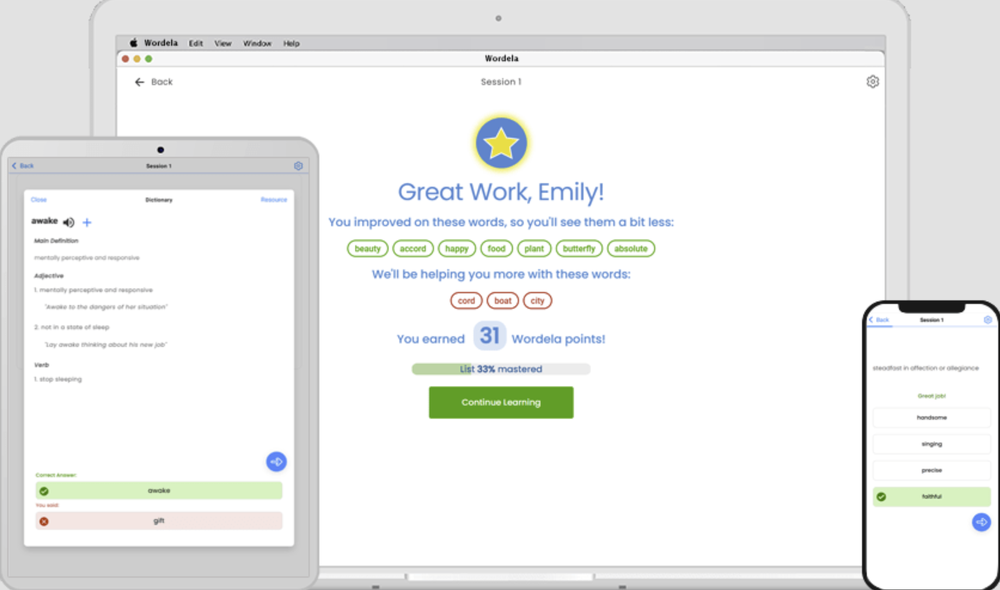Select the answer choice 'faithful' on the phone
1000x590 pixels.
931,495
